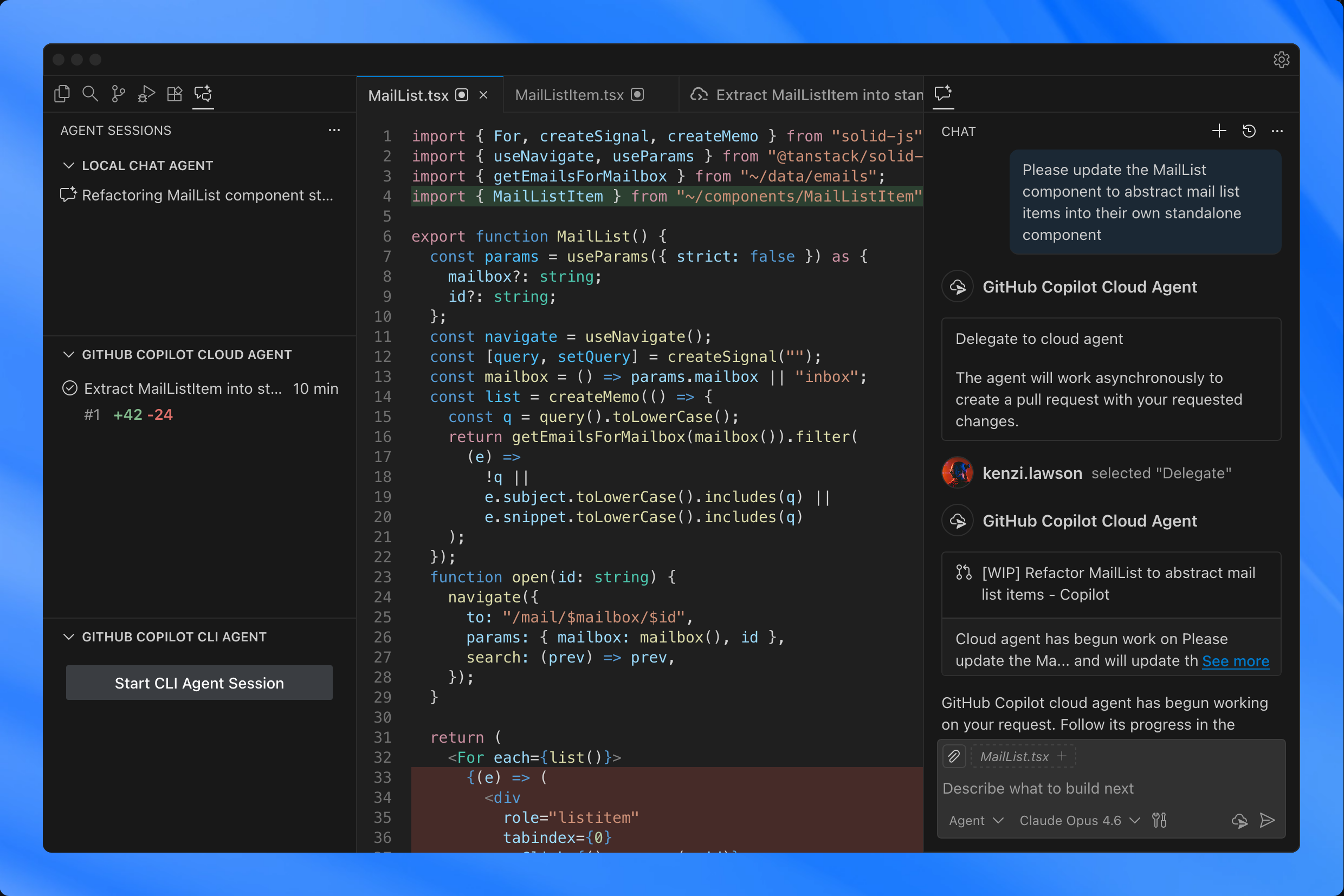Select the Run and Debug icon
Screen dimensions: 1344x896
tap(146, 93)
